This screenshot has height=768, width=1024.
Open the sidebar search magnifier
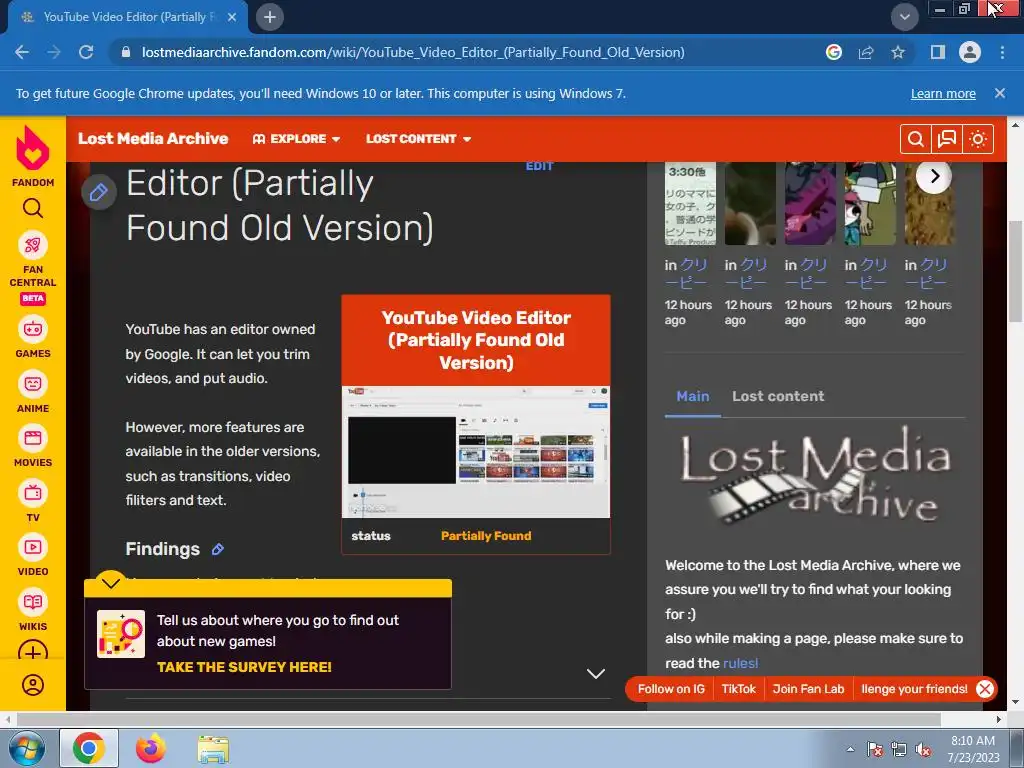tap(33, 208)
